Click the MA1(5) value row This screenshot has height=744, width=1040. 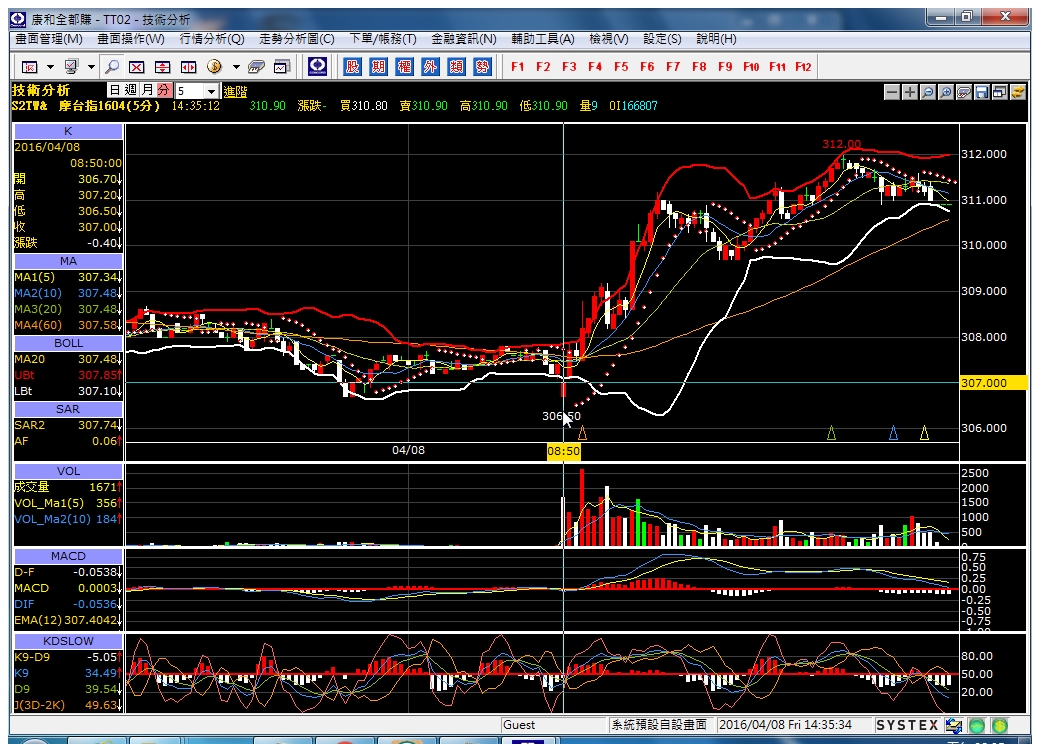(68, 277)
